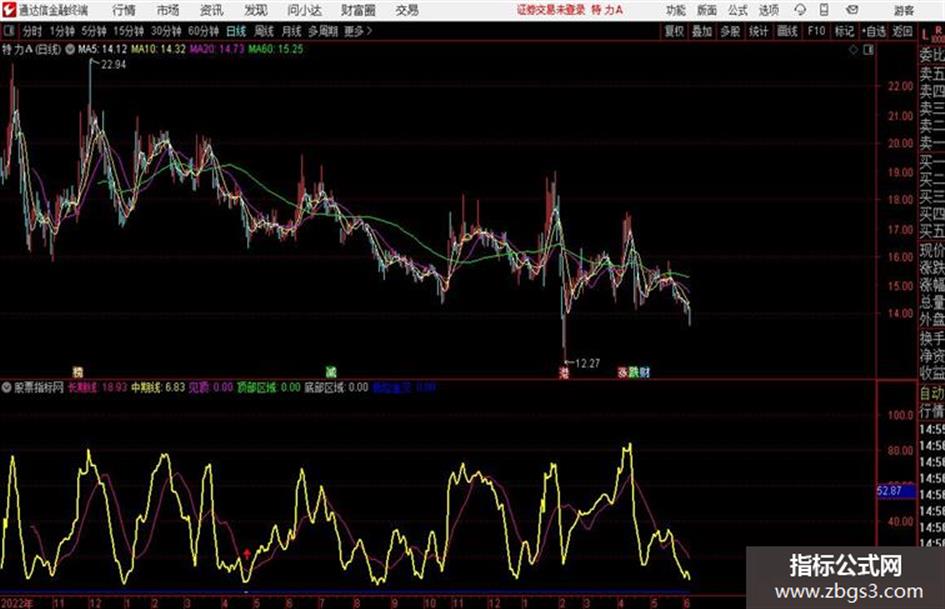The image size is (945, 609).
Task: Click the mobile phone icon
Action: pyautogui.click(x=824, y=10)
